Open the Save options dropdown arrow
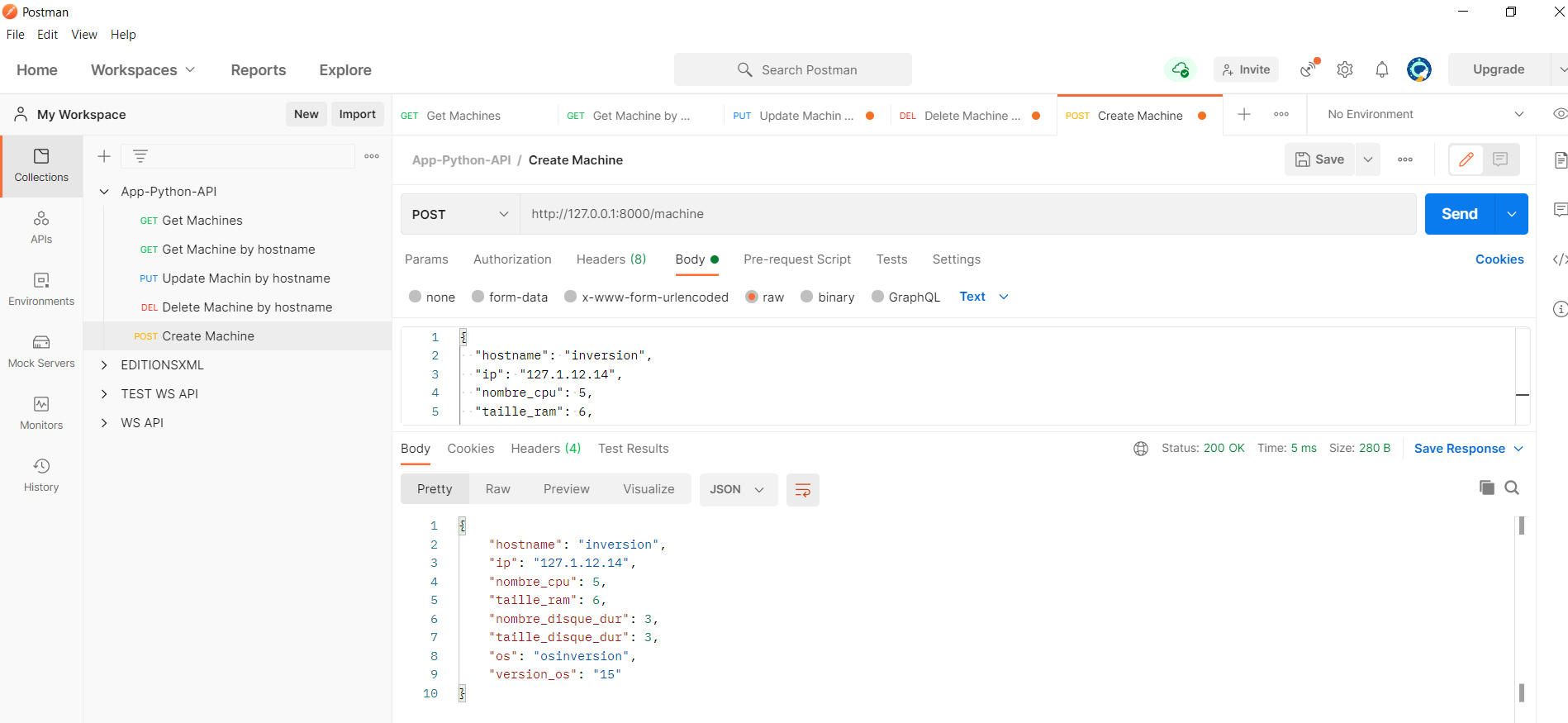 1367,159
